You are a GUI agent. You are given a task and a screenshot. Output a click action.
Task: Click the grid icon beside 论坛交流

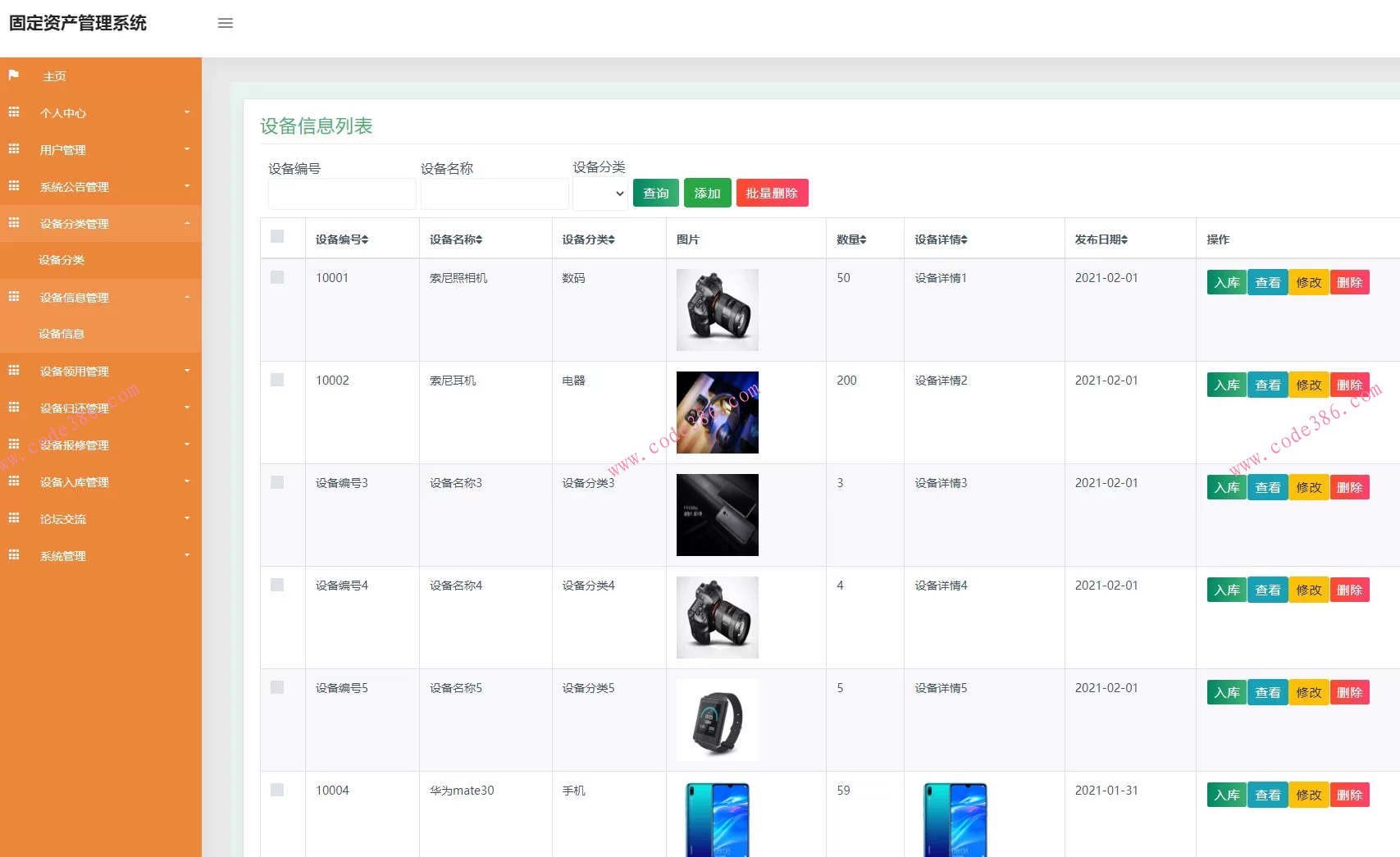13,518
